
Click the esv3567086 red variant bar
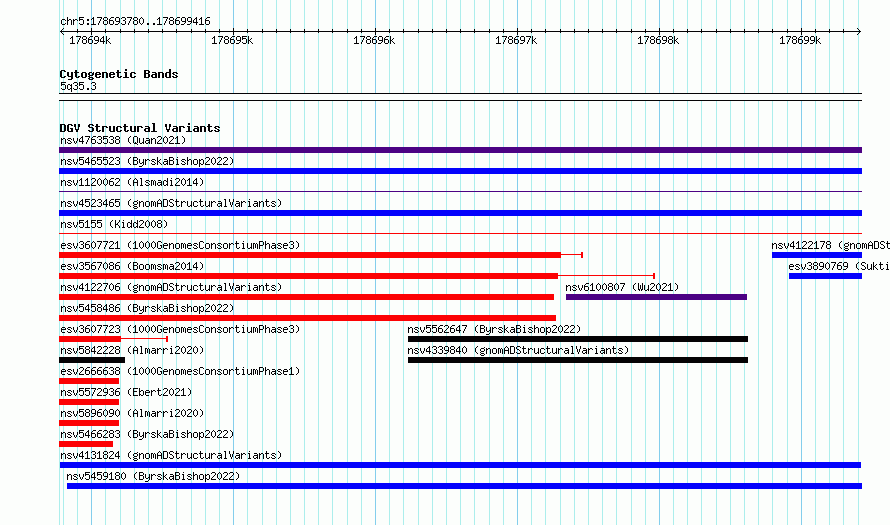[x=308, y=276]
